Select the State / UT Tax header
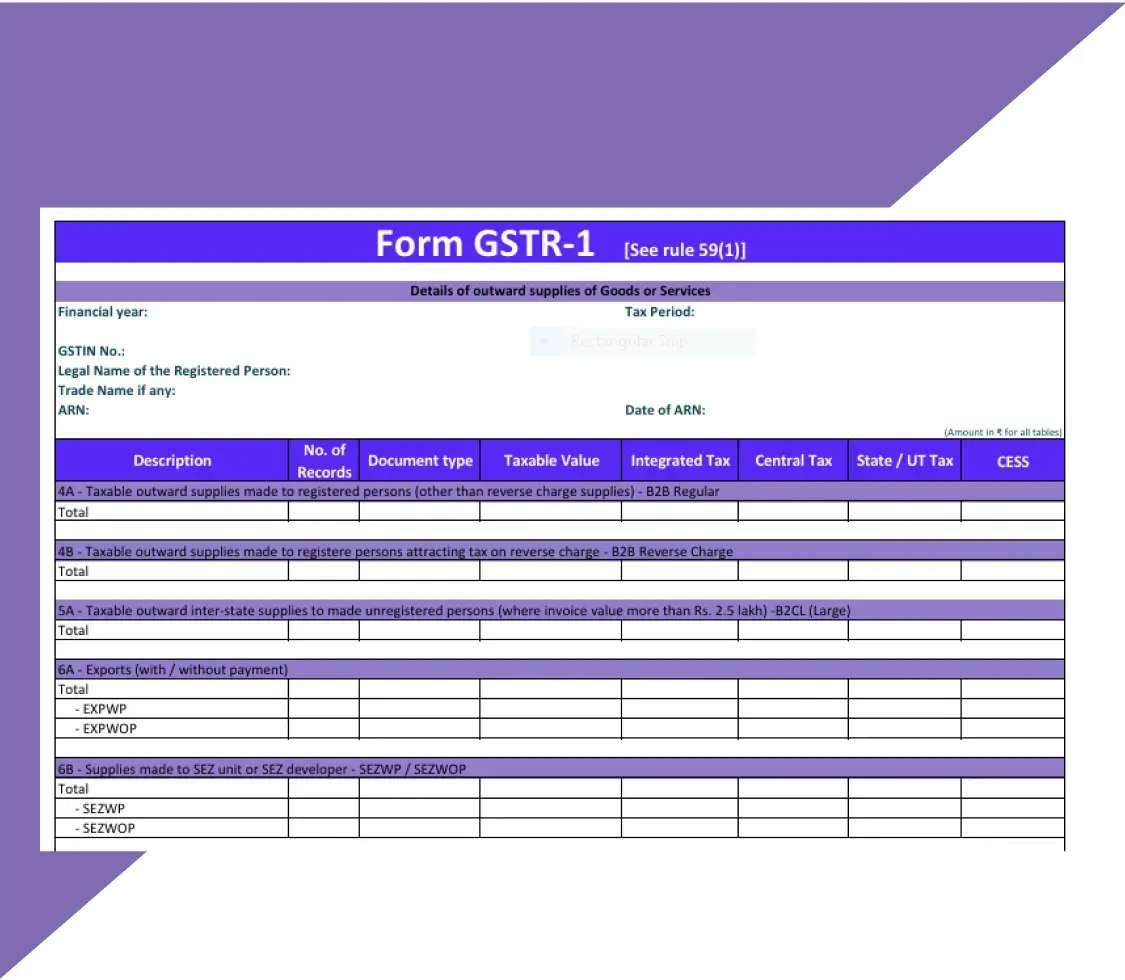 click(904, 461)
